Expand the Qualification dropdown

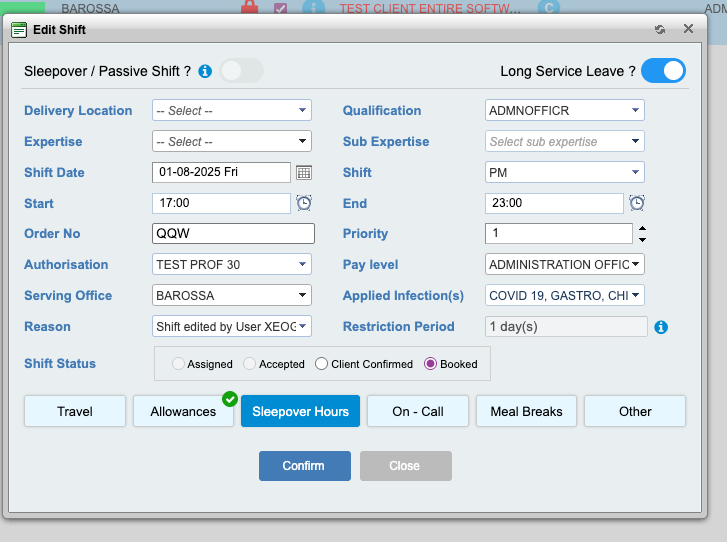[x=565, y=111]
